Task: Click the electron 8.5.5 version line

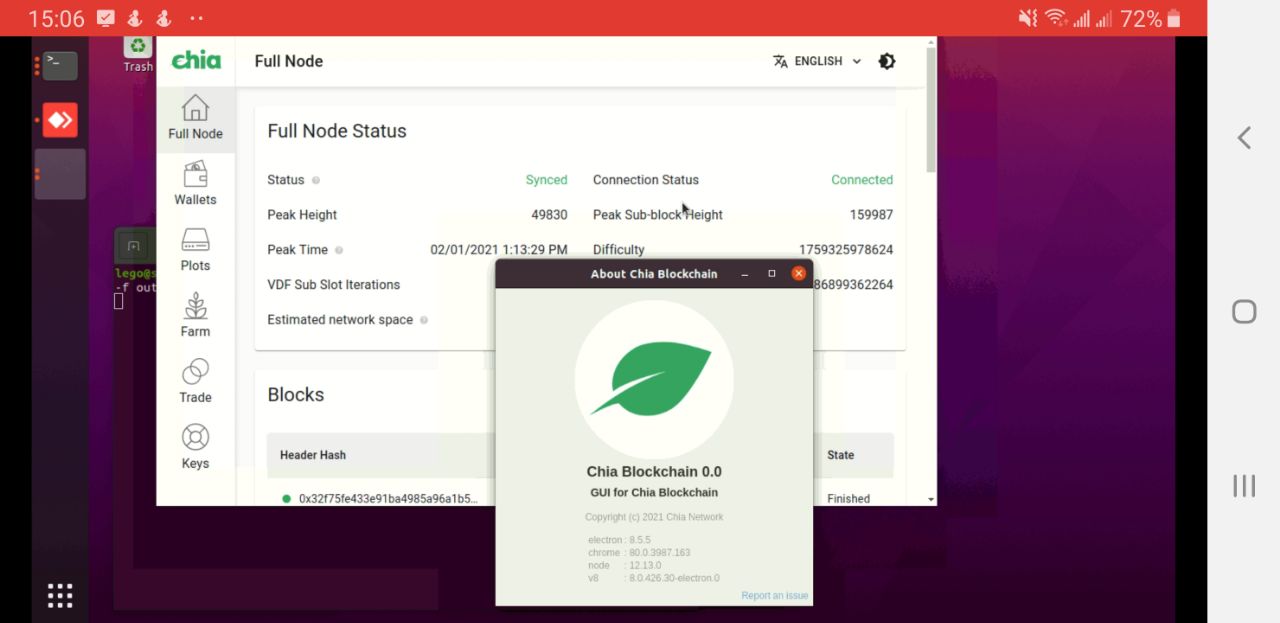Action: click(619, 540)
